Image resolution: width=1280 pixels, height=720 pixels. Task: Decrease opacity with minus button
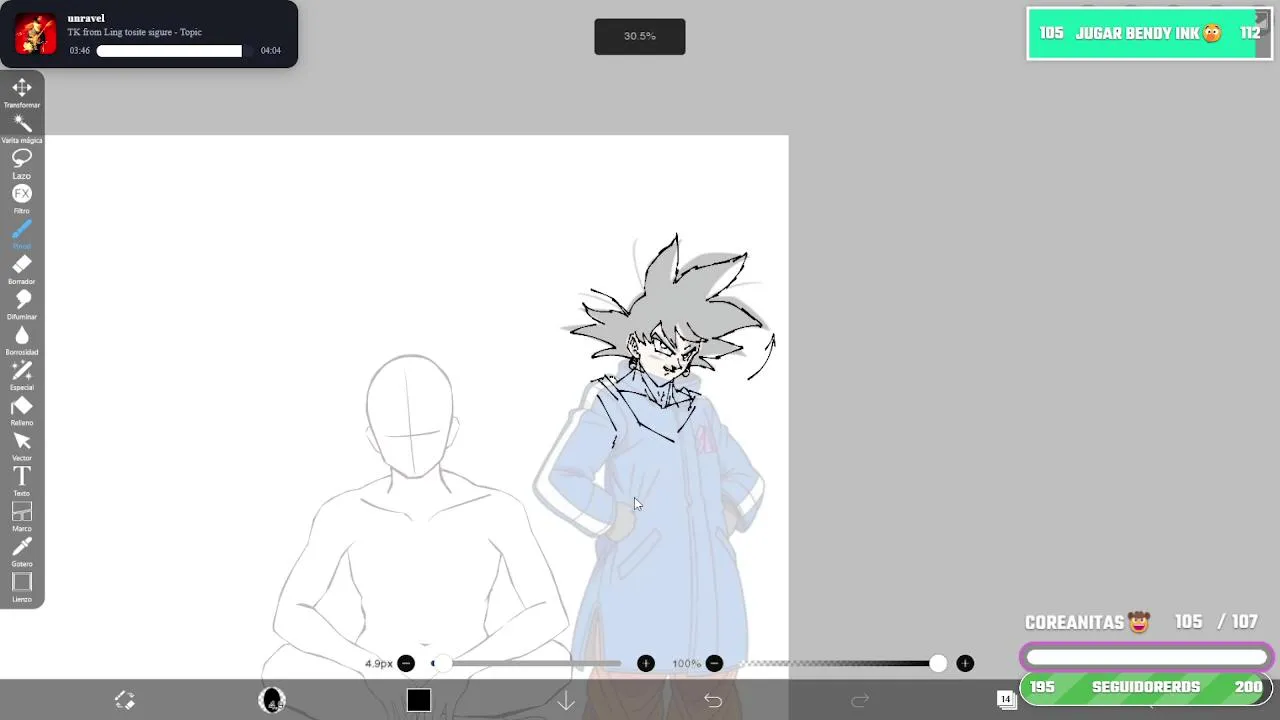click(714, 663)
